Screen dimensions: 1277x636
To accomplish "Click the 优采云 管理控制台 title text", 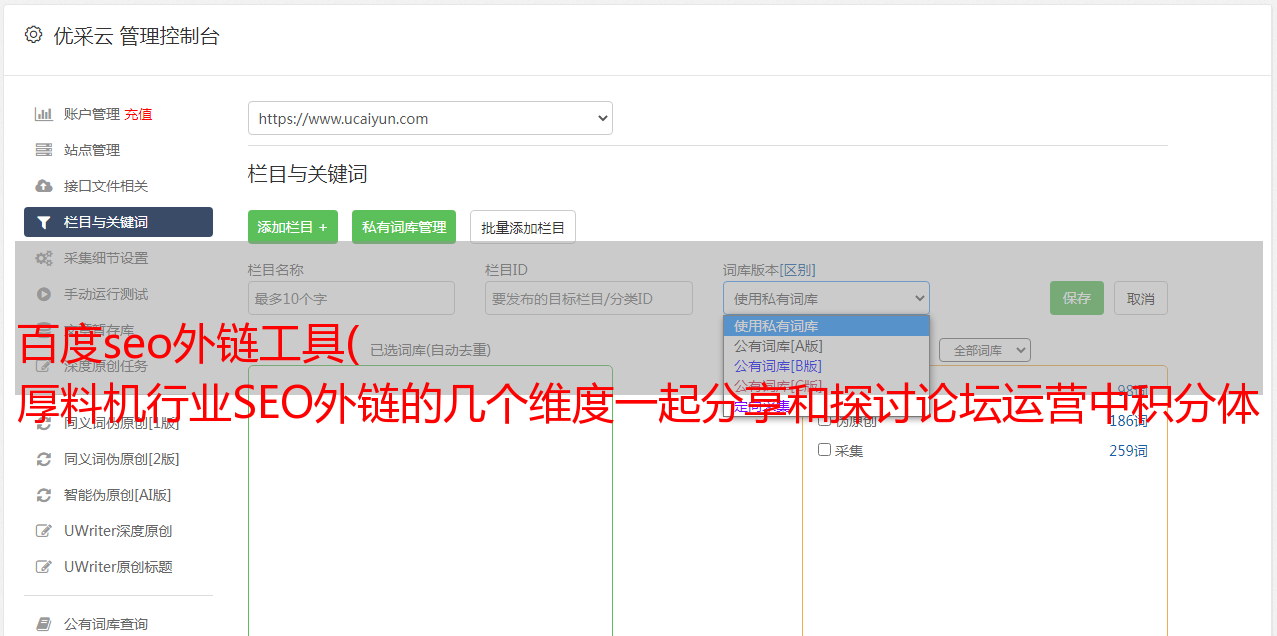I will [136, 36].
